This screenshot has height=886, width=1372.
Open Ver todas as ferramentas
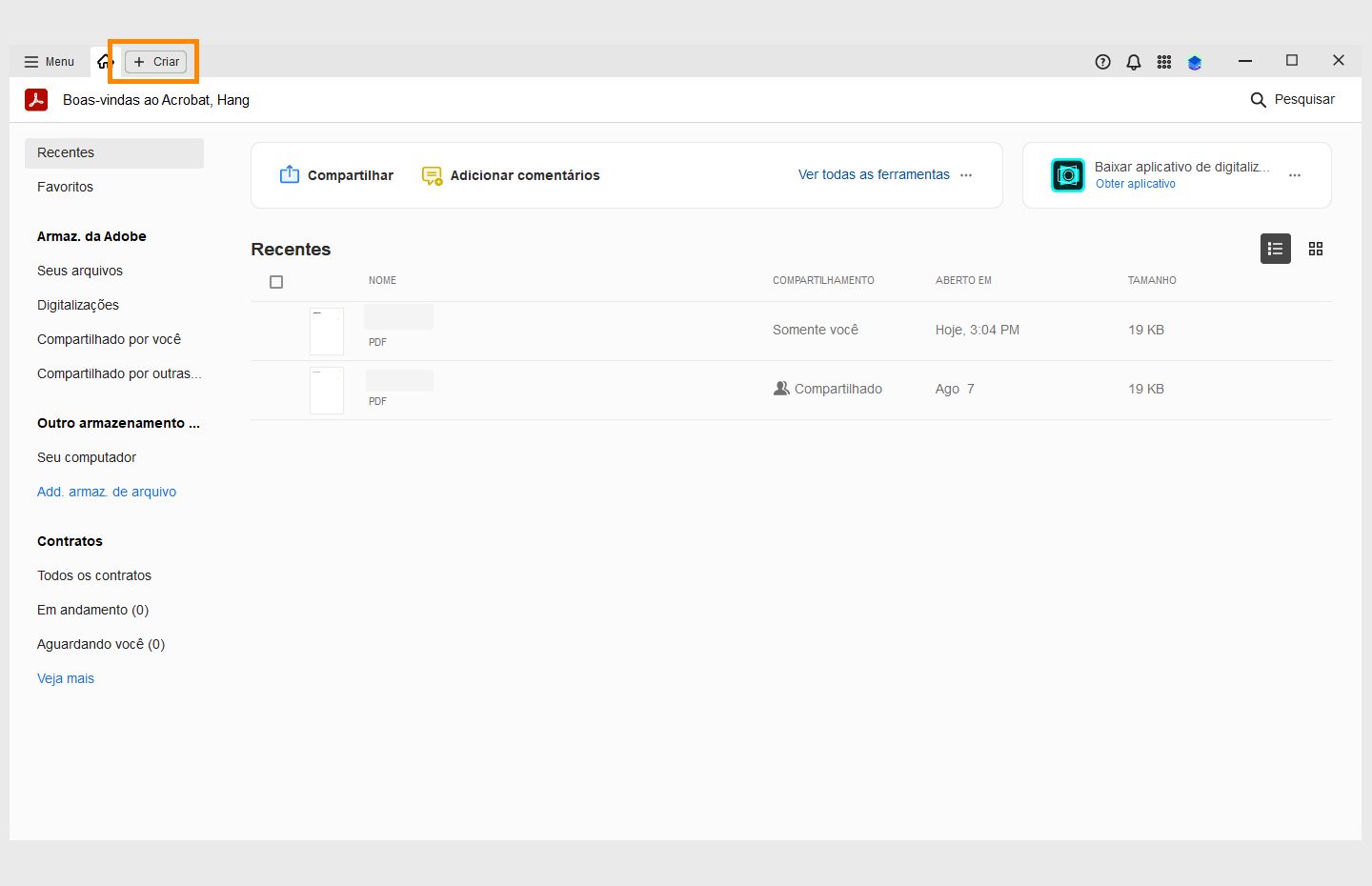874,175
